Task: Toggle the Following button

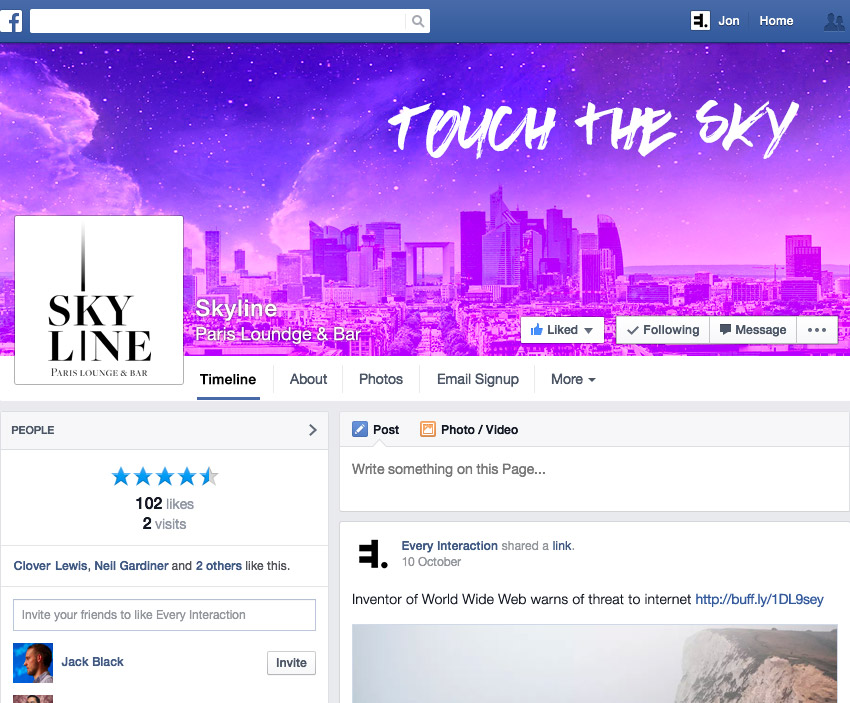Action: point(663,330)
